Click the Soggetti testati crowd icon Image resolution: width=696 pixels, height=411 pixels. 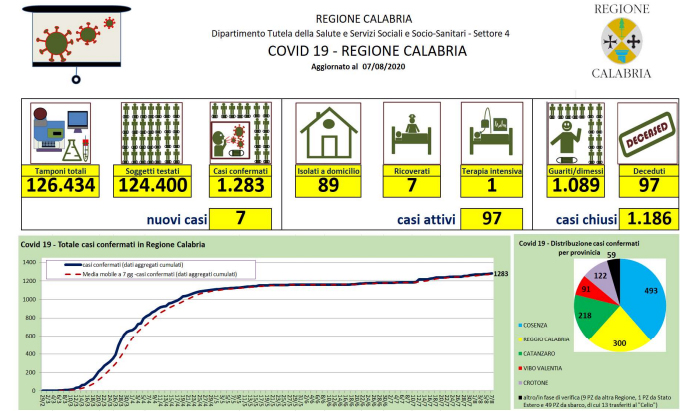tap(152, 134)
